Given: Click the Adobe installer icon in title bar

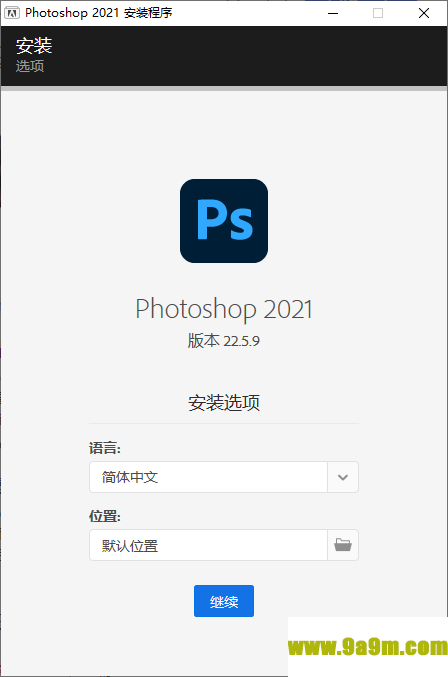Looking at the screenshot, I should click(x=12, y=13).
